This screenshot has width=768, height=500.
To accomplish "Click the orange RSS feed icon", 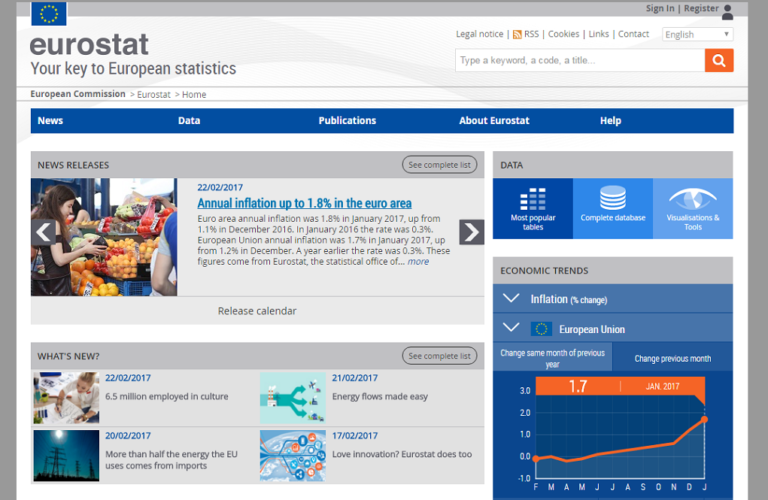I will click(x=517, y=35).
